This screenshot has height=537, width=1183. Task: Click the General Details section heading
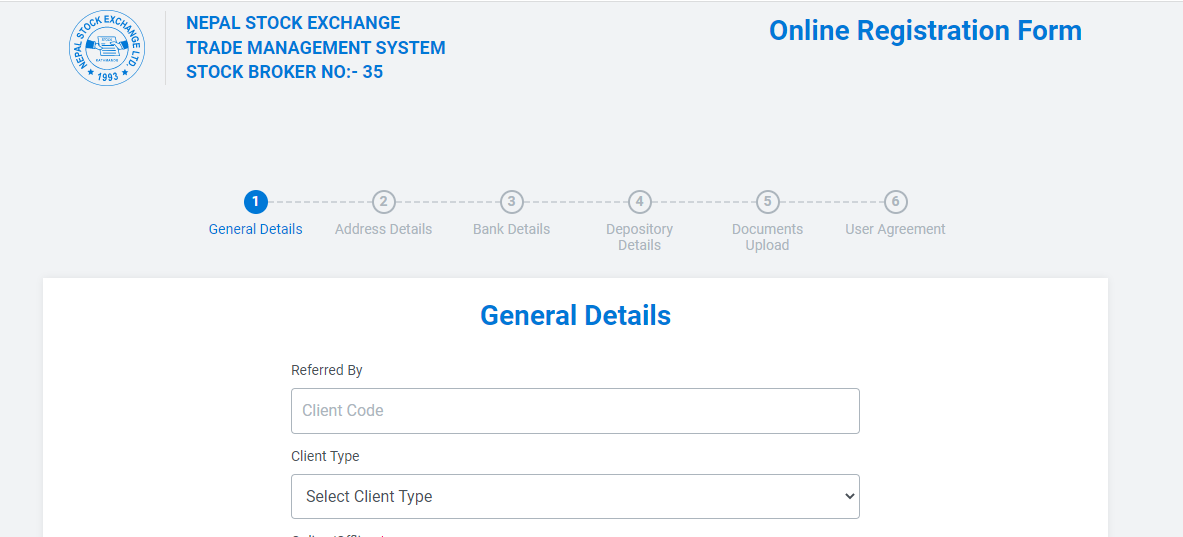(x=575, y=315)
